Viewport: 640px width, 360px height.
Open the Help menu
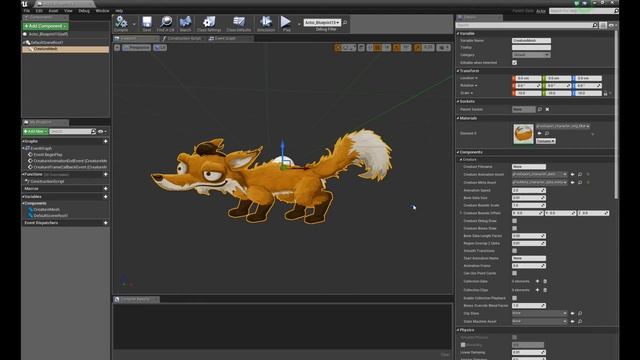click(x=119, y=11)
